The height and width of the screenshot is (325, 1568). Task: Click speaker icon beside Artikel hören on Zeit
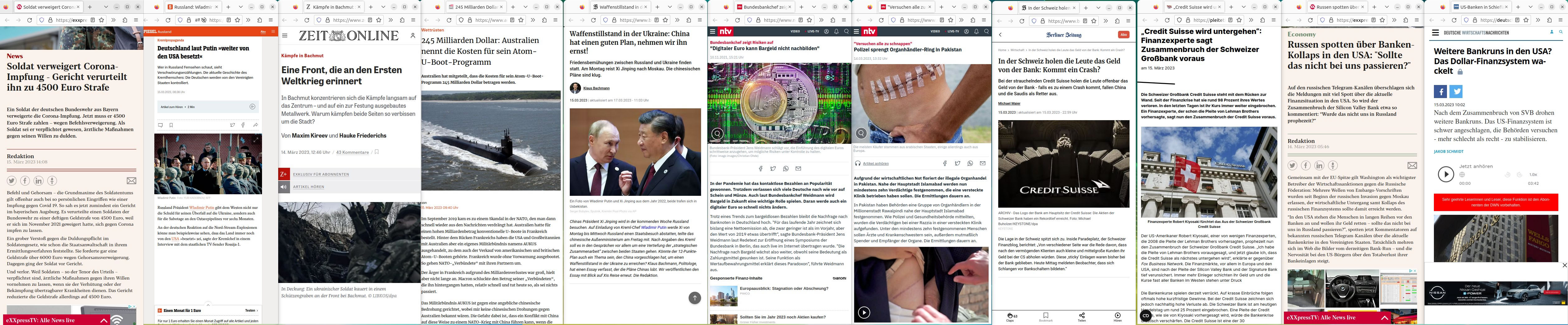pyautogui.click(x=284, y=187)
